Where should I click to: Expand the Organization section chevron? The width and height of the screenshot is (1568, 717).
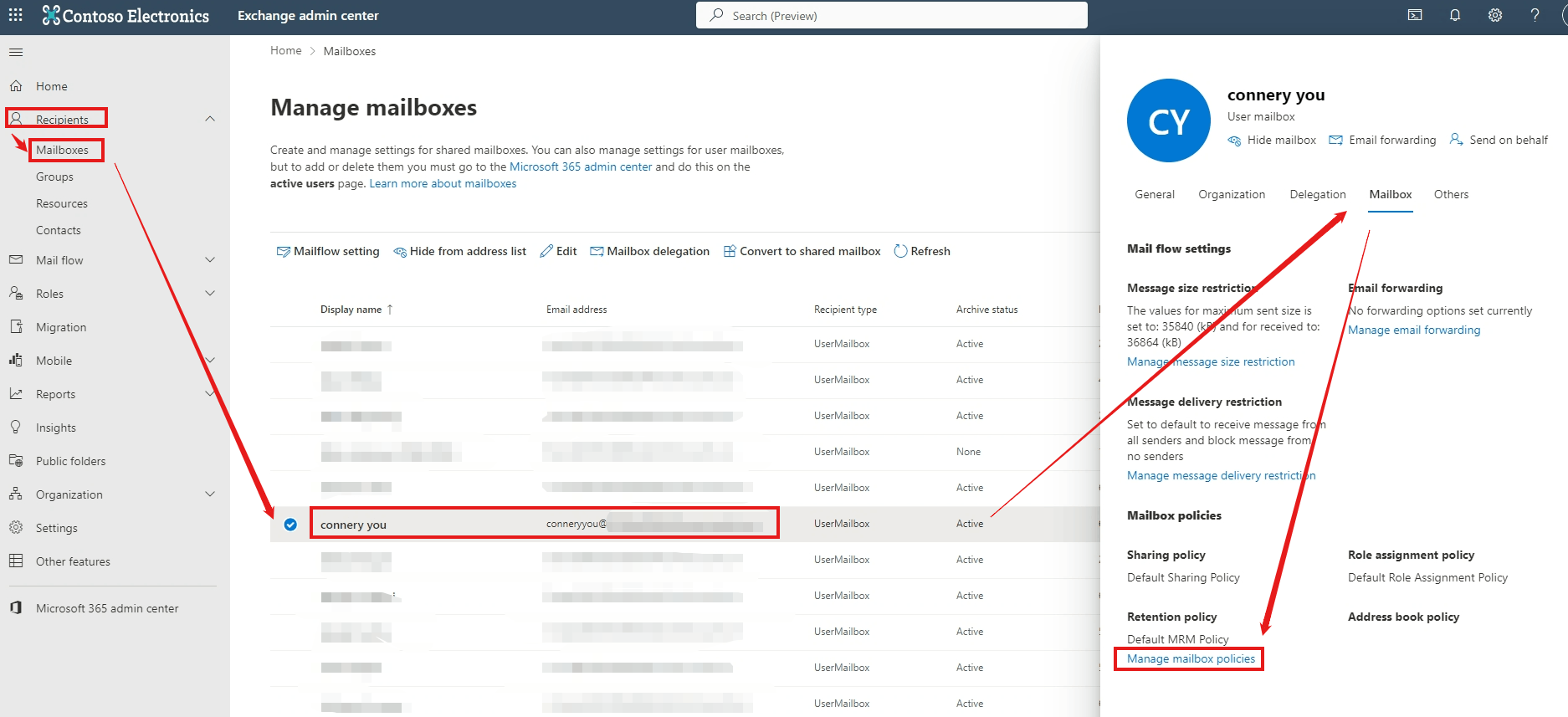point(210,494)
